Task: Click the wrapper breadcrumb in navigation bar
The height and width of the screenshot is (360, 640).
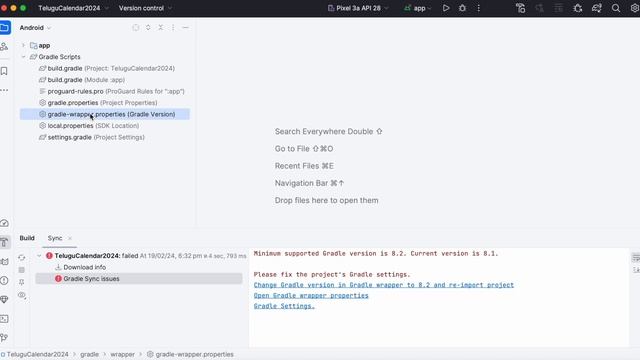Action: pos(122,354)
